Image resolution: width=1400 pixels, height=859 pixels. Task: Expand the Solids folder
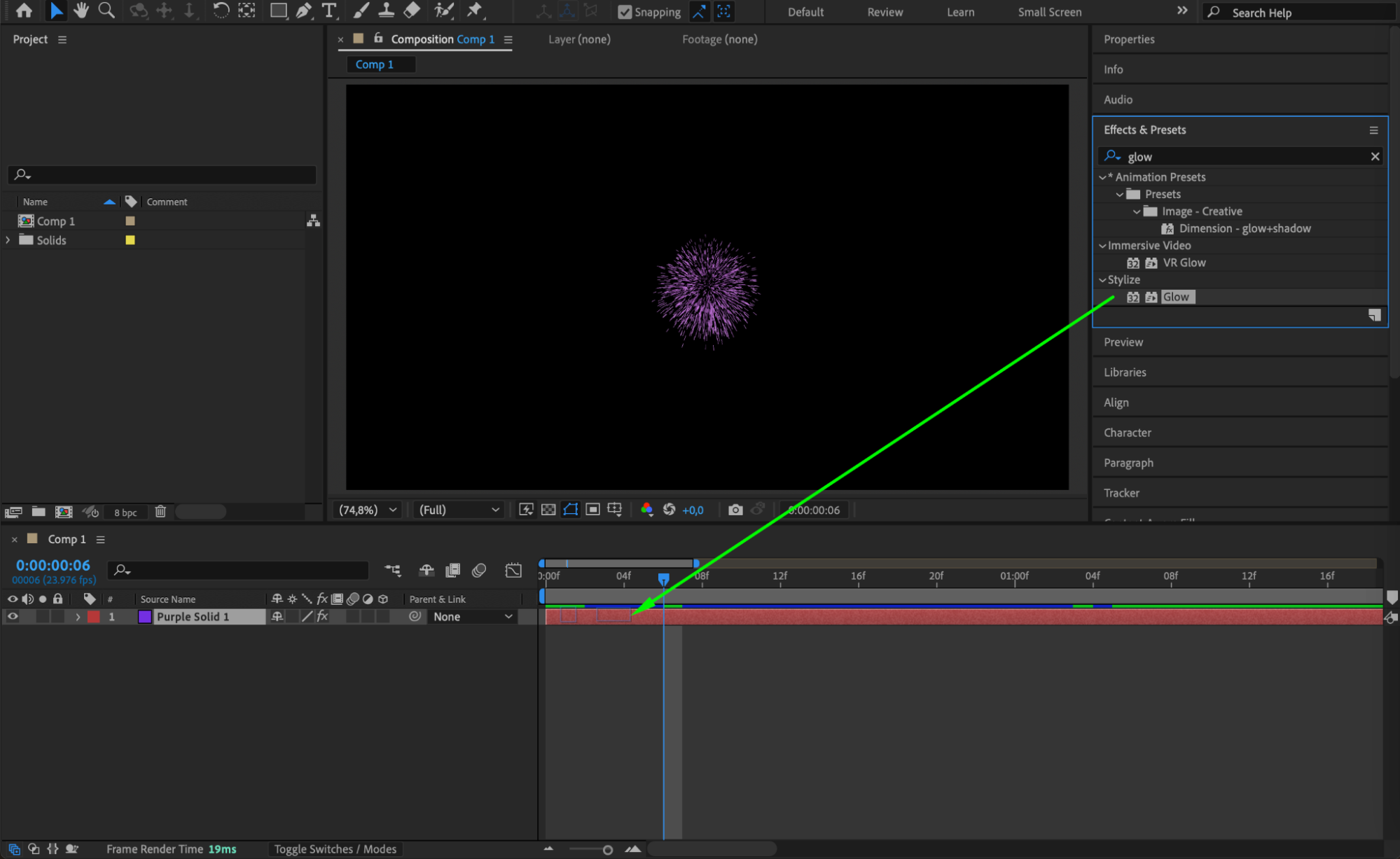(x=8, y=240)
